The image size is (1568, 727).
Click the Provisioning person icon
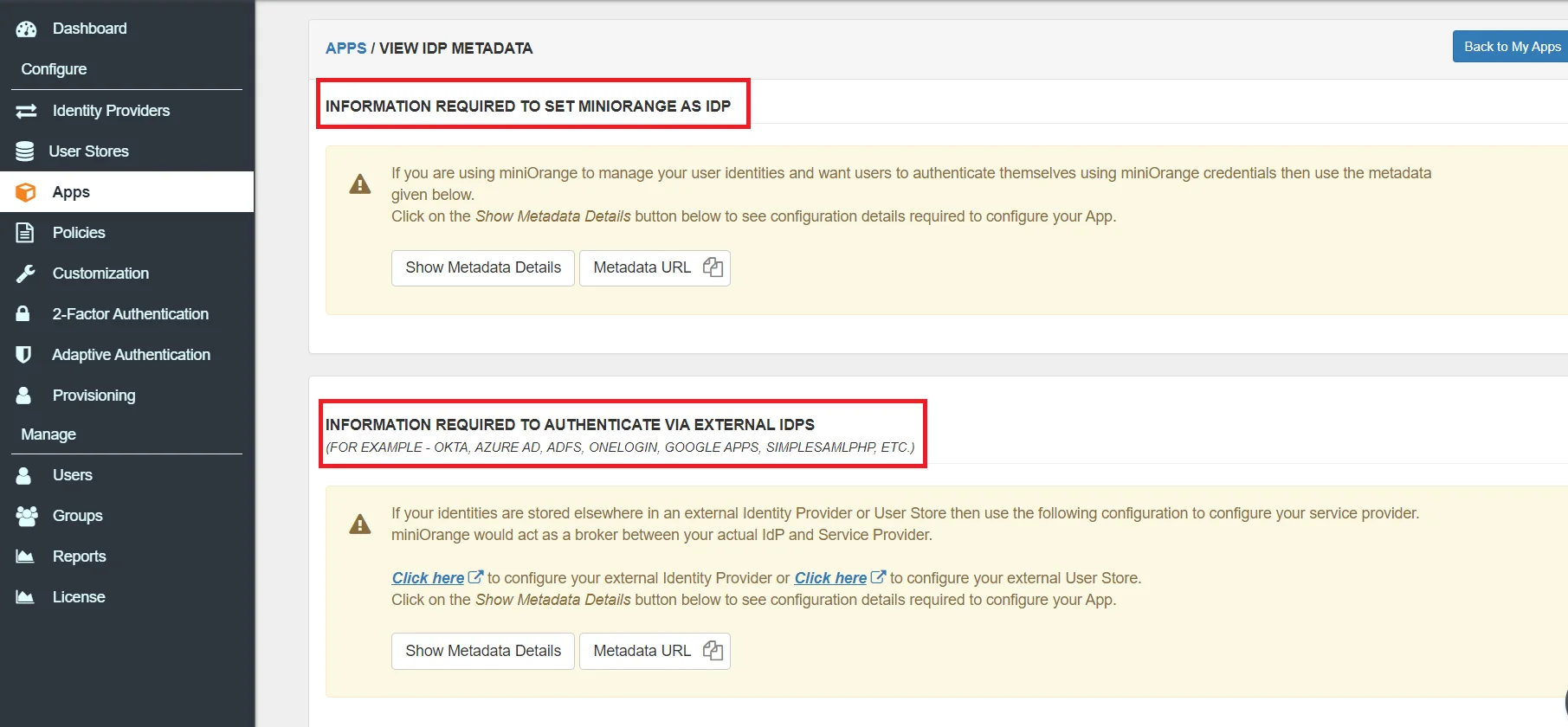[23, 395]
